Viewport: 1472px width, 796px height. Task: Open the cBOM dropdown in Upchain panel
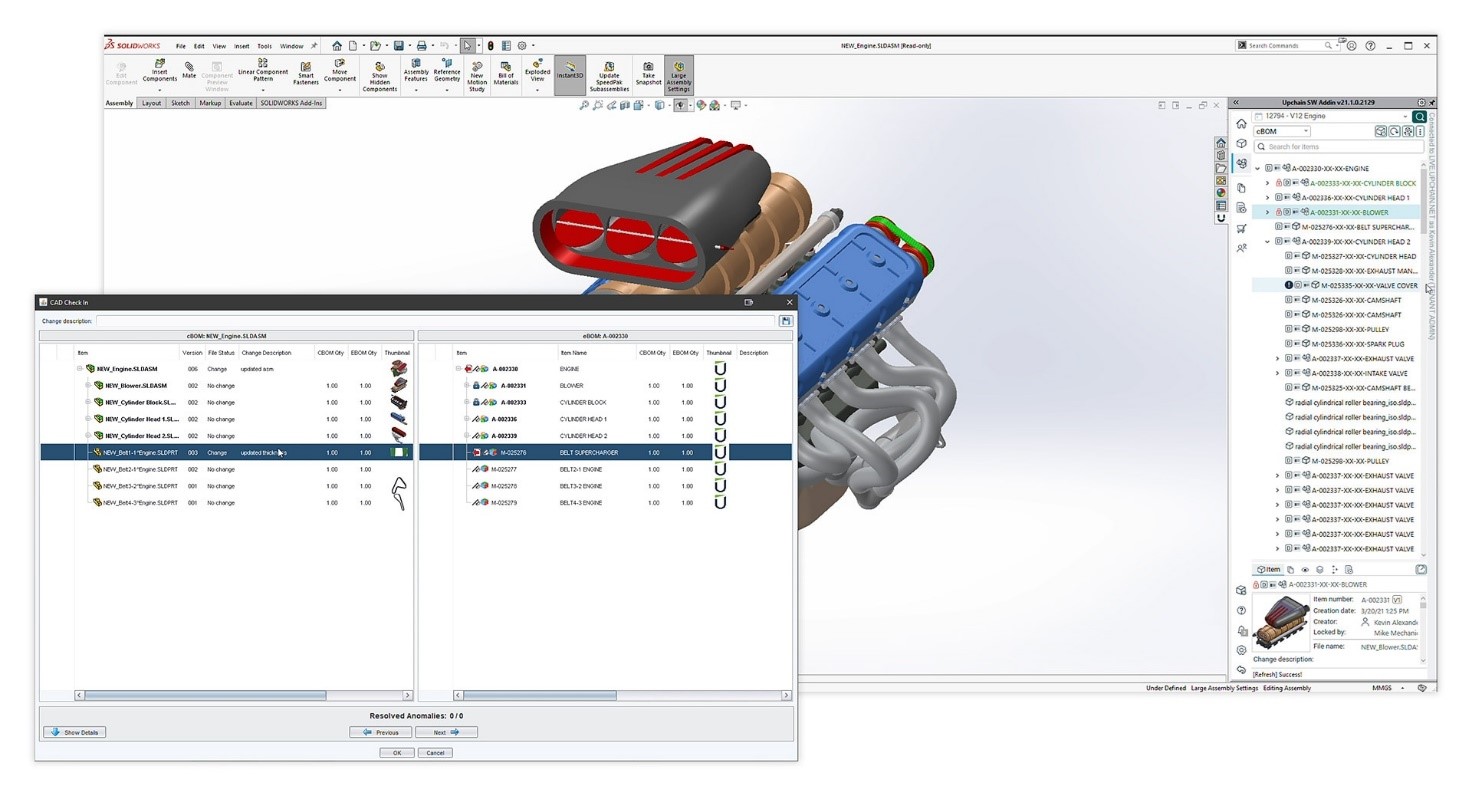point(1282,131)
